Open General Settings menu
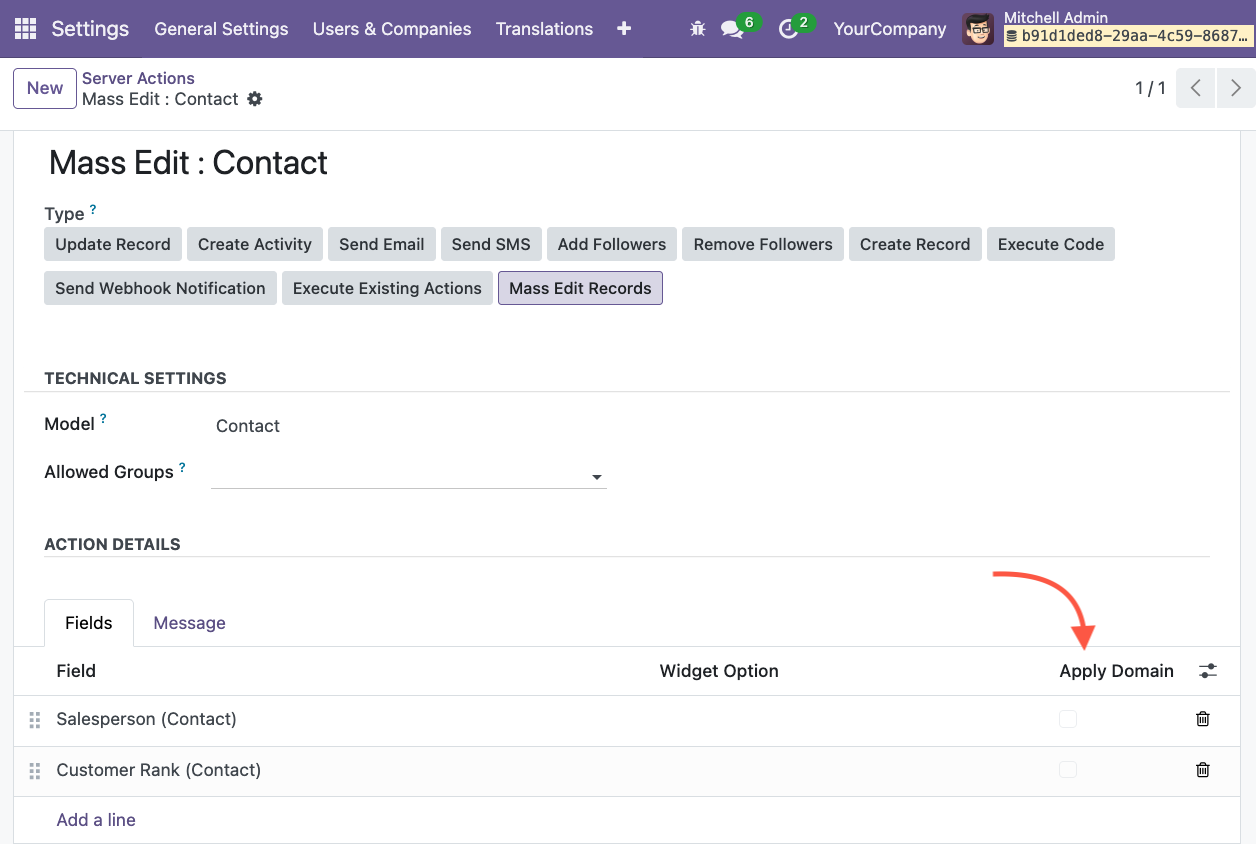Image resolution: width=1256 pixels, height=844 pixels. coord(221,29)
